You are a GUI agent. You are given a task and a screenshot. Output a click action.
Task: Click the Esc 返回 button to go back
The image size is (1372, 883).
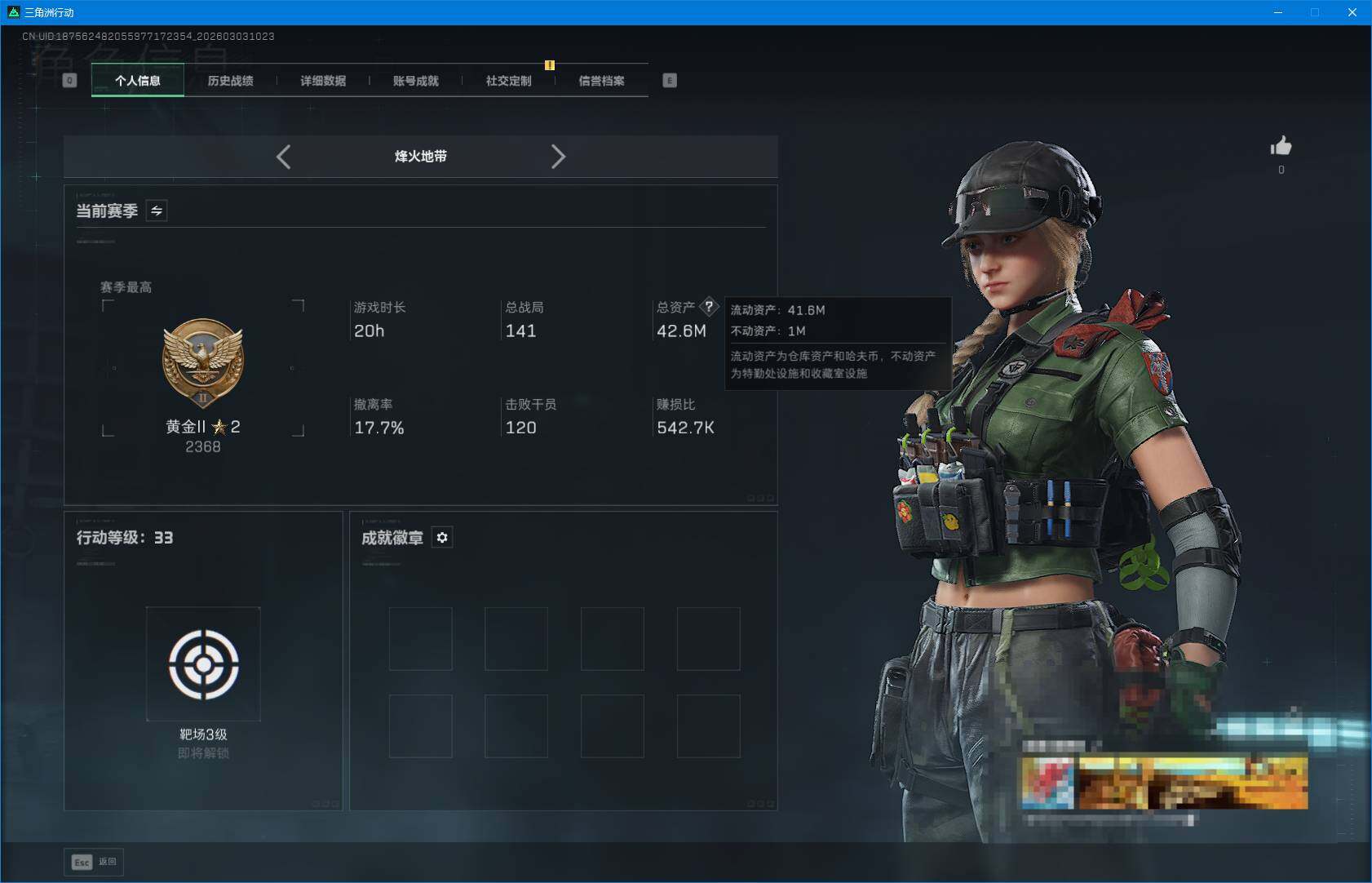(92, 862)
